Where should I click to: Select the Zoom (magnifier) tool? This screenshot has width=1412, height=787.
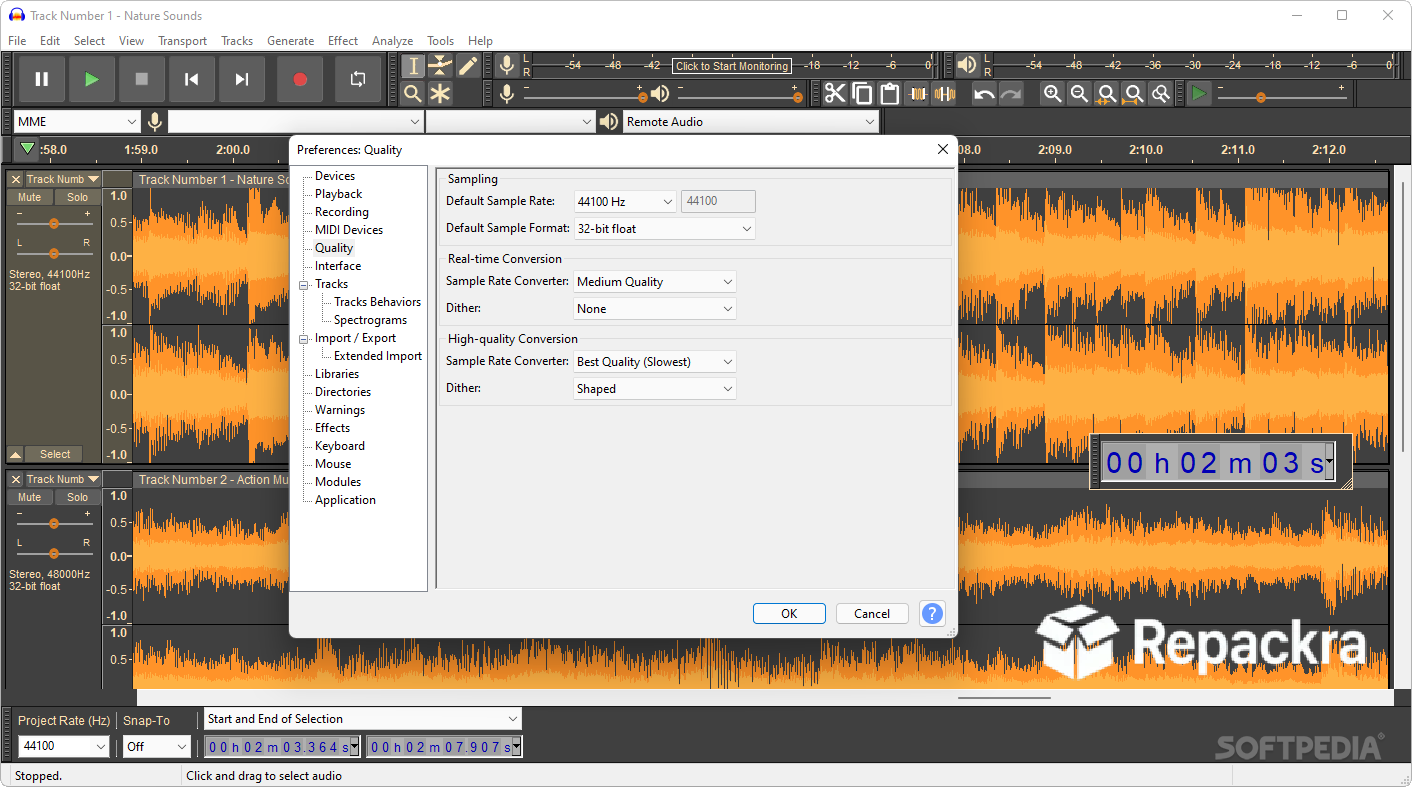coord(413,94)
